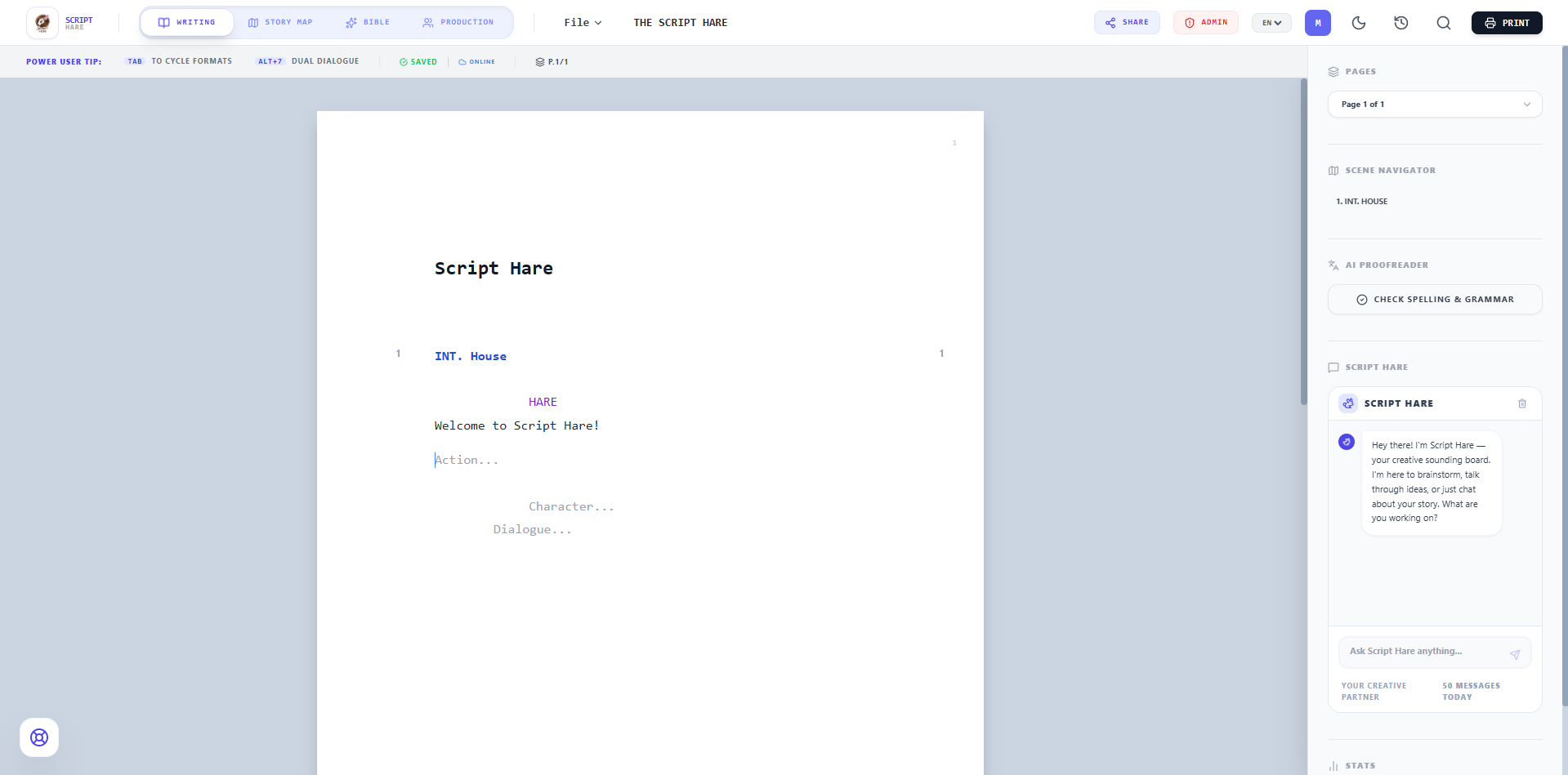Delete the Script Hare chat with trash icon
The image size is (1568, 775).
coord(1521,403)
